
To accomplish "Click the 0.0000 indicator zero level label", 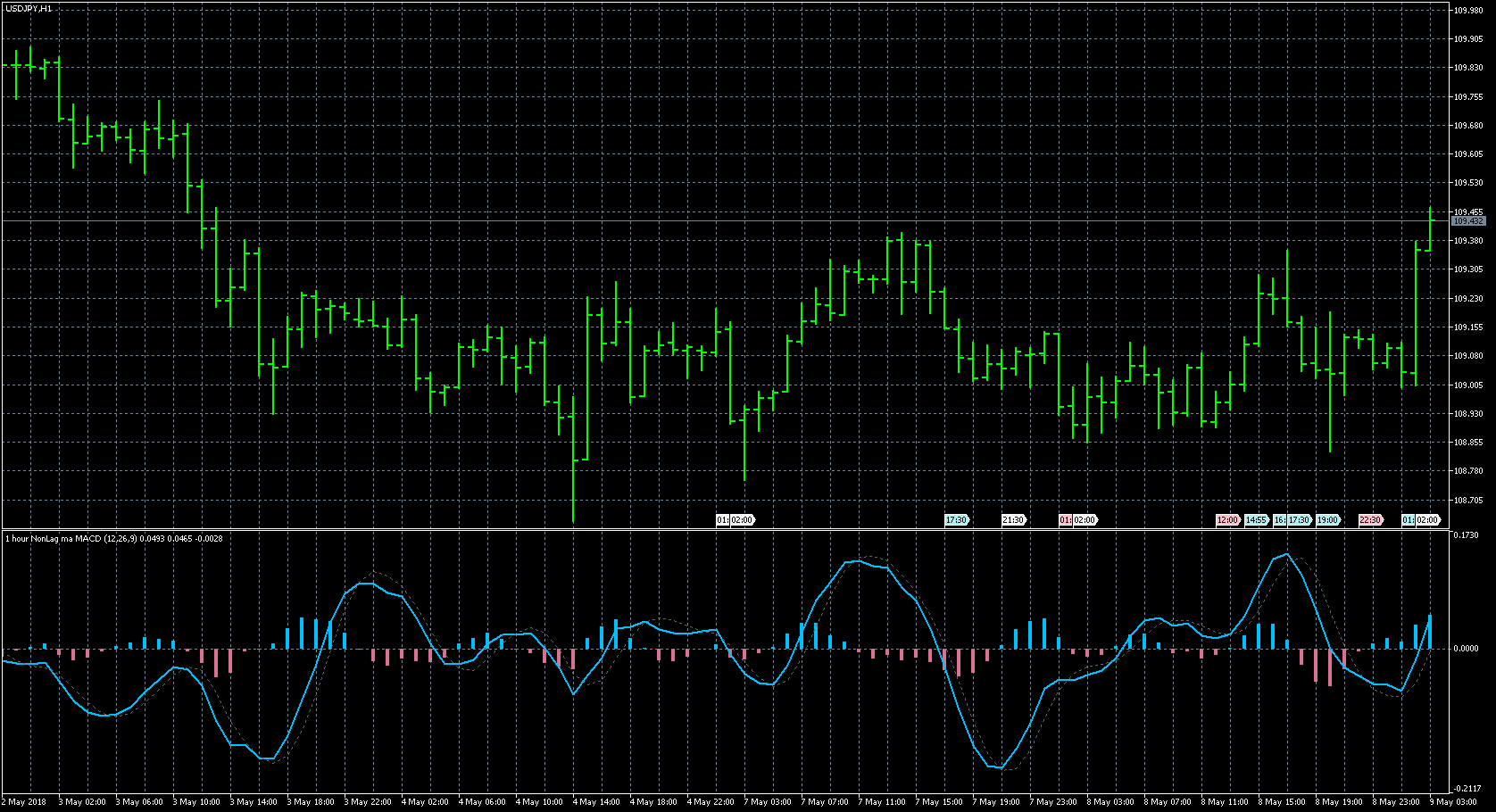I will coord(1466,649).
